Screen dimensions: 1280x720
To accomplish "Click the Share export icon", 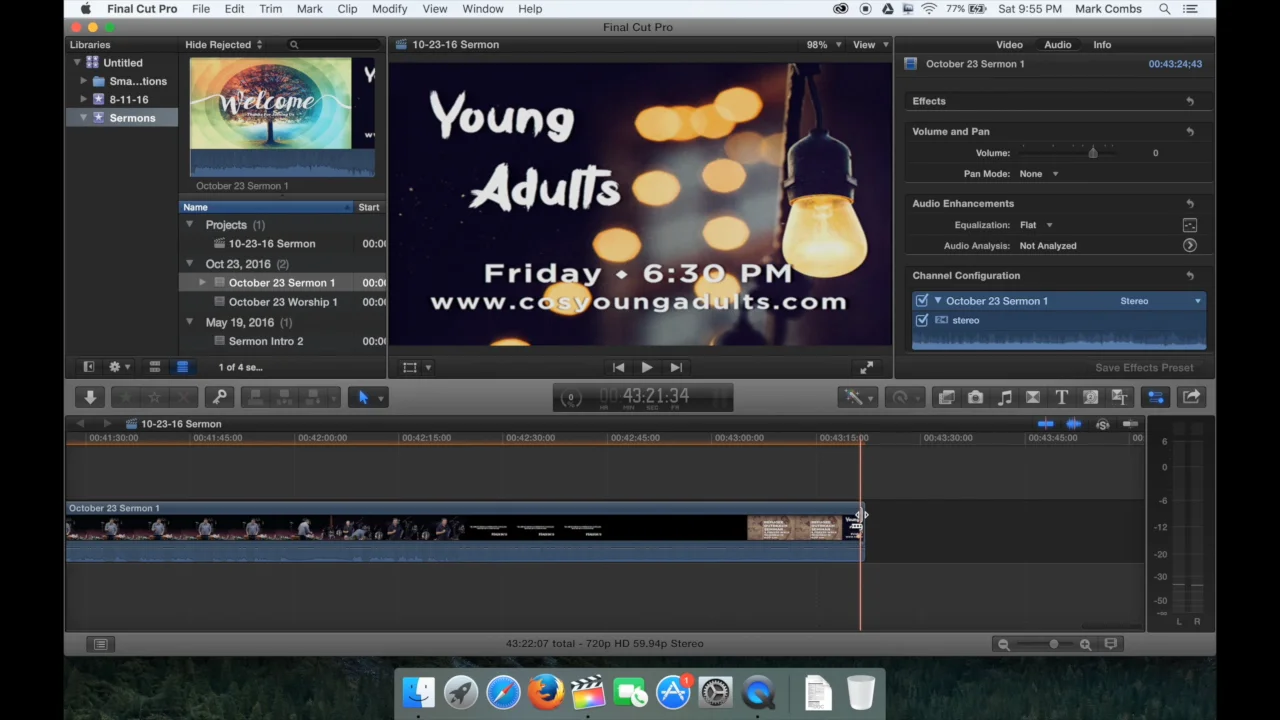I will (1191, 397).
